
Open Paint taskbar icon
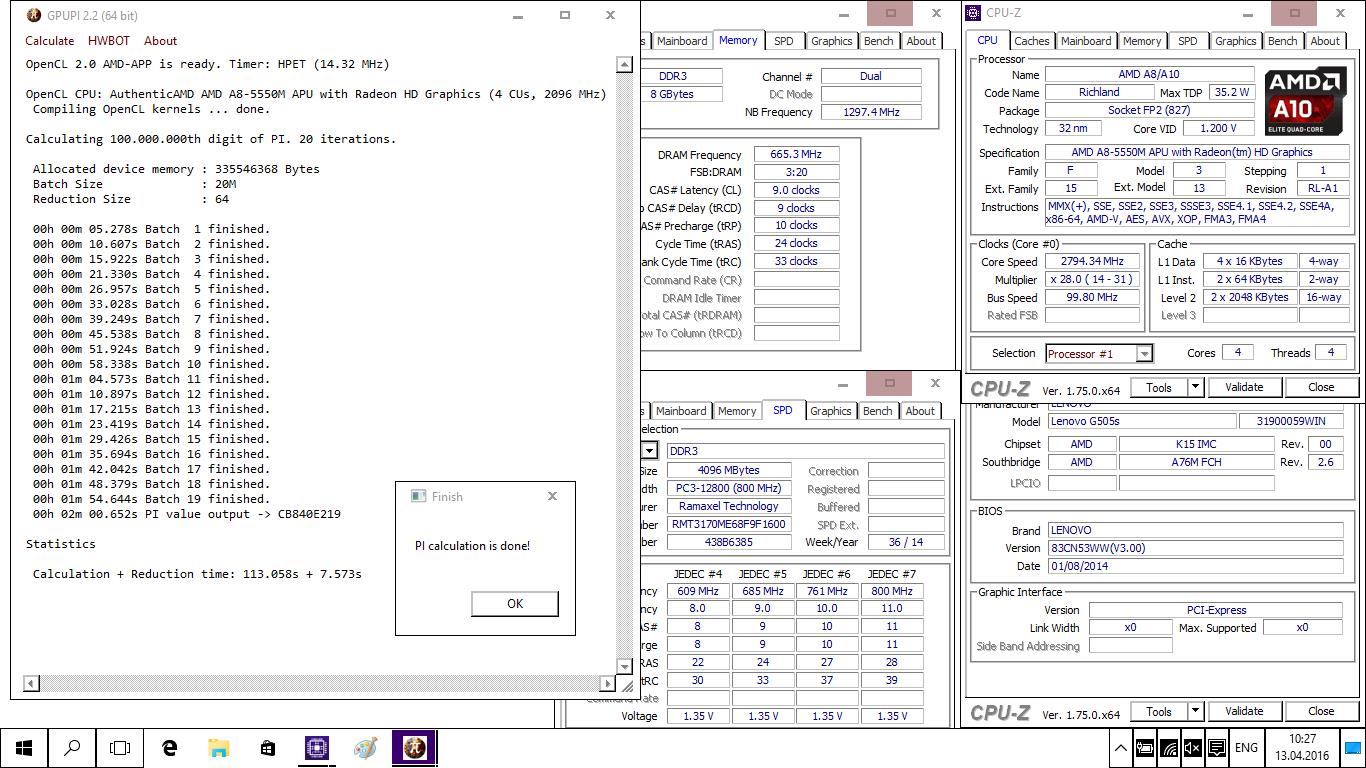click(x=365, y=747)
